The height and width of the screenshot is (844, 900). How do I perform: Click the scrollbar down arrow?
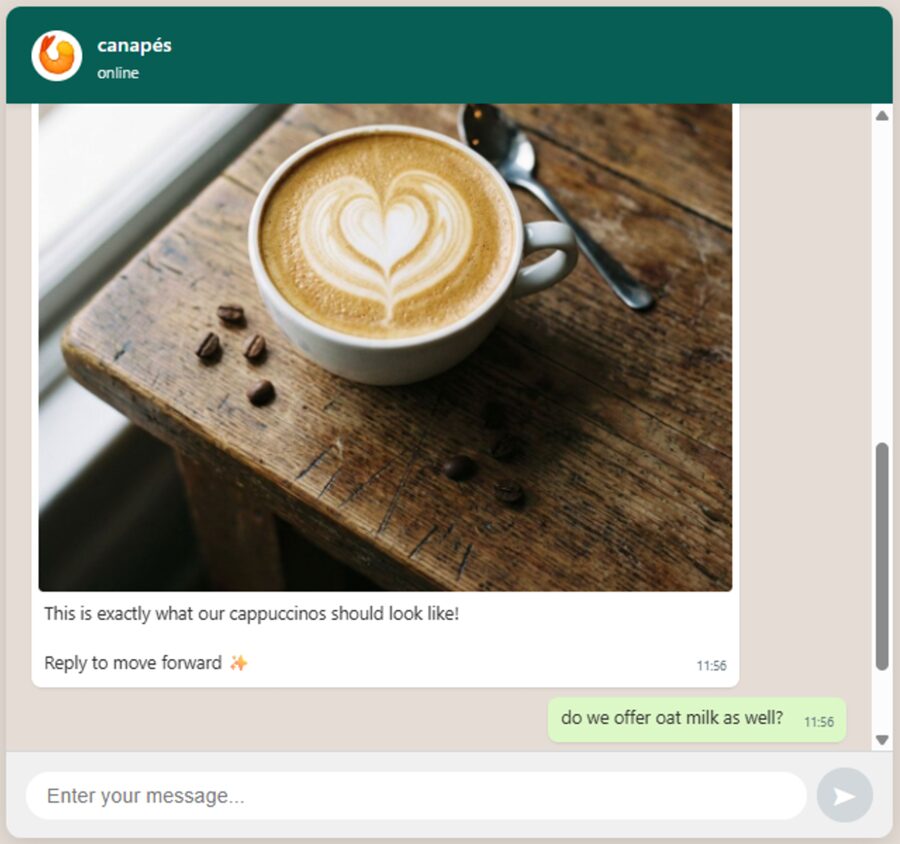coord(882,740)
